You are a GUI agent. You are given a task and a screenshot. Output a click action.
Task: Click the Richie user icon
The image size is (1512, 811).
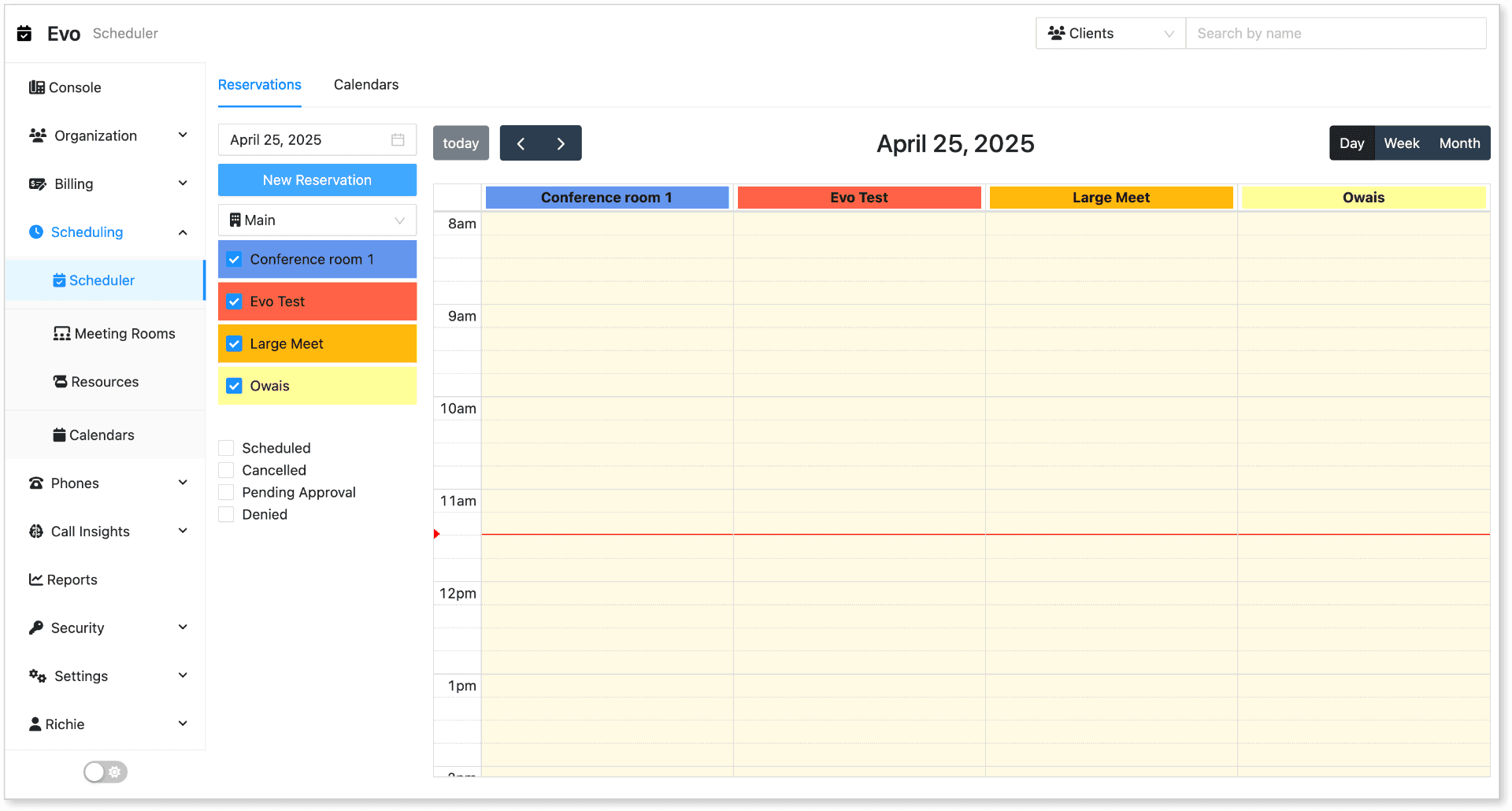35,724
